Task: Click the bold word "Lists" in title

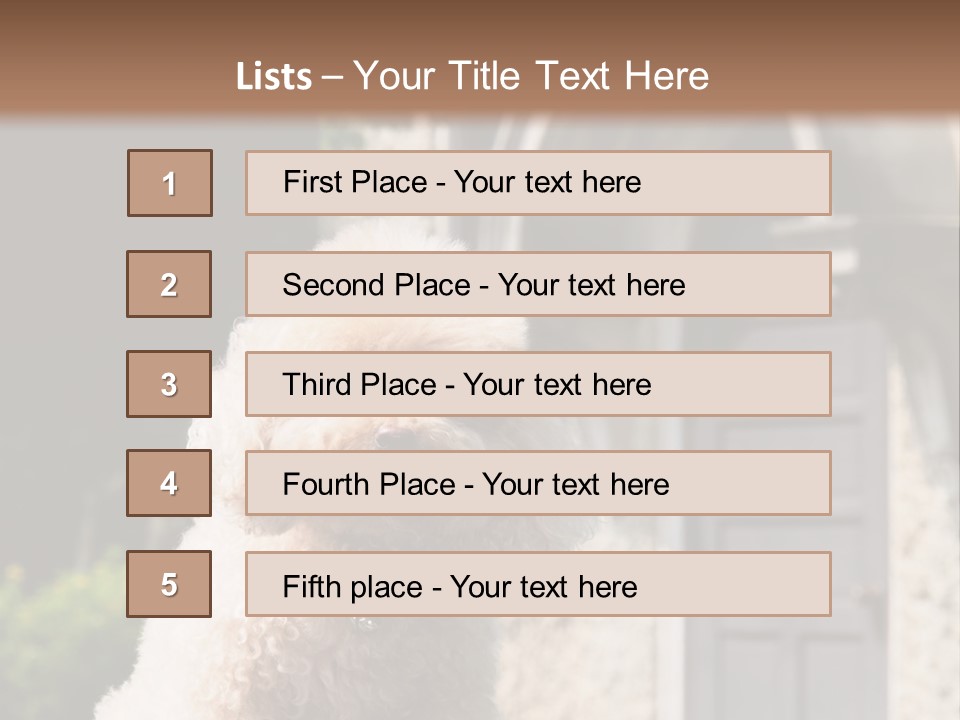Action: 274,77
